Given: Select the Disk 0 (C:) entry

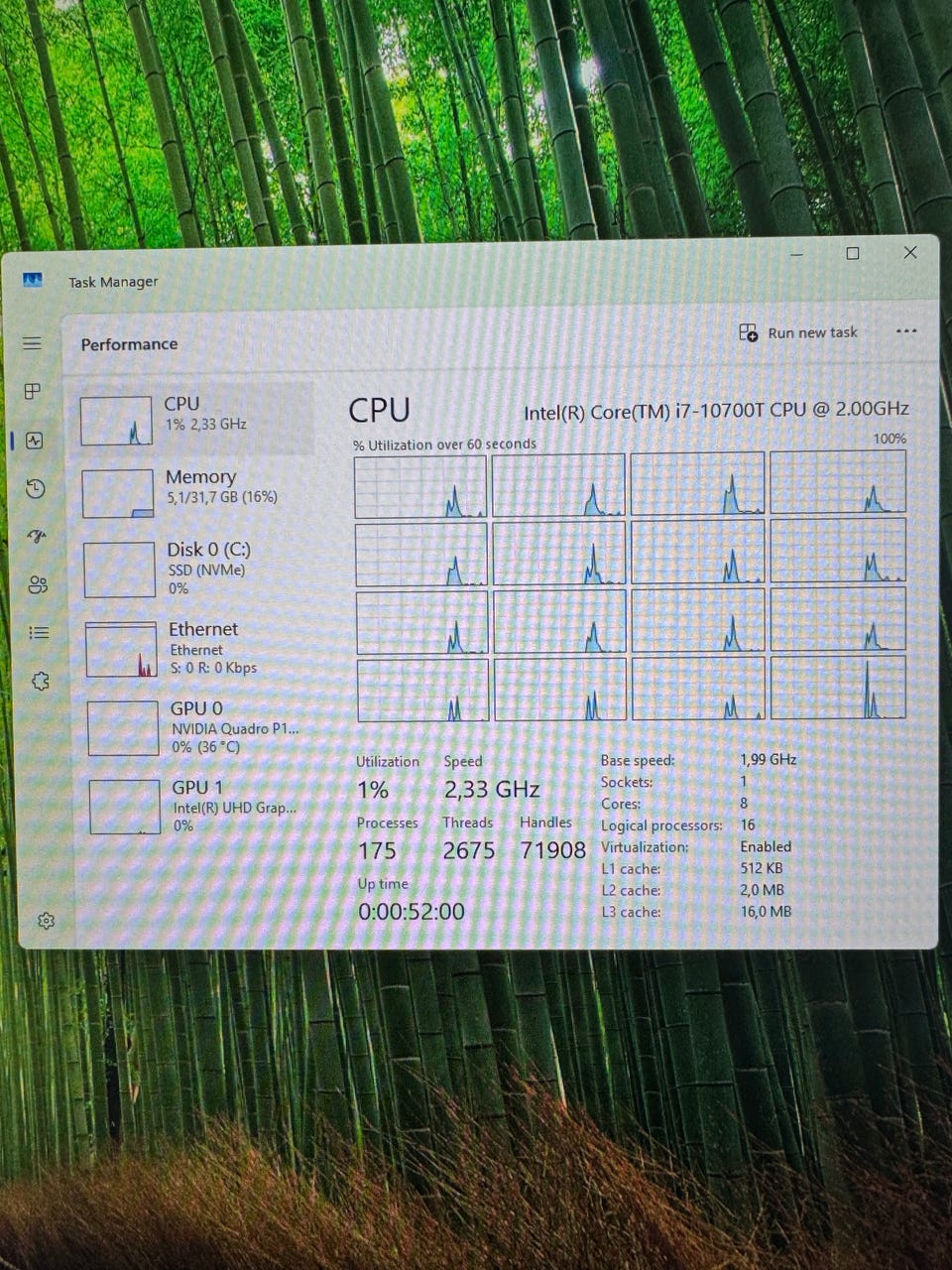Looking at the screenshot, I should tap(198, 569).
